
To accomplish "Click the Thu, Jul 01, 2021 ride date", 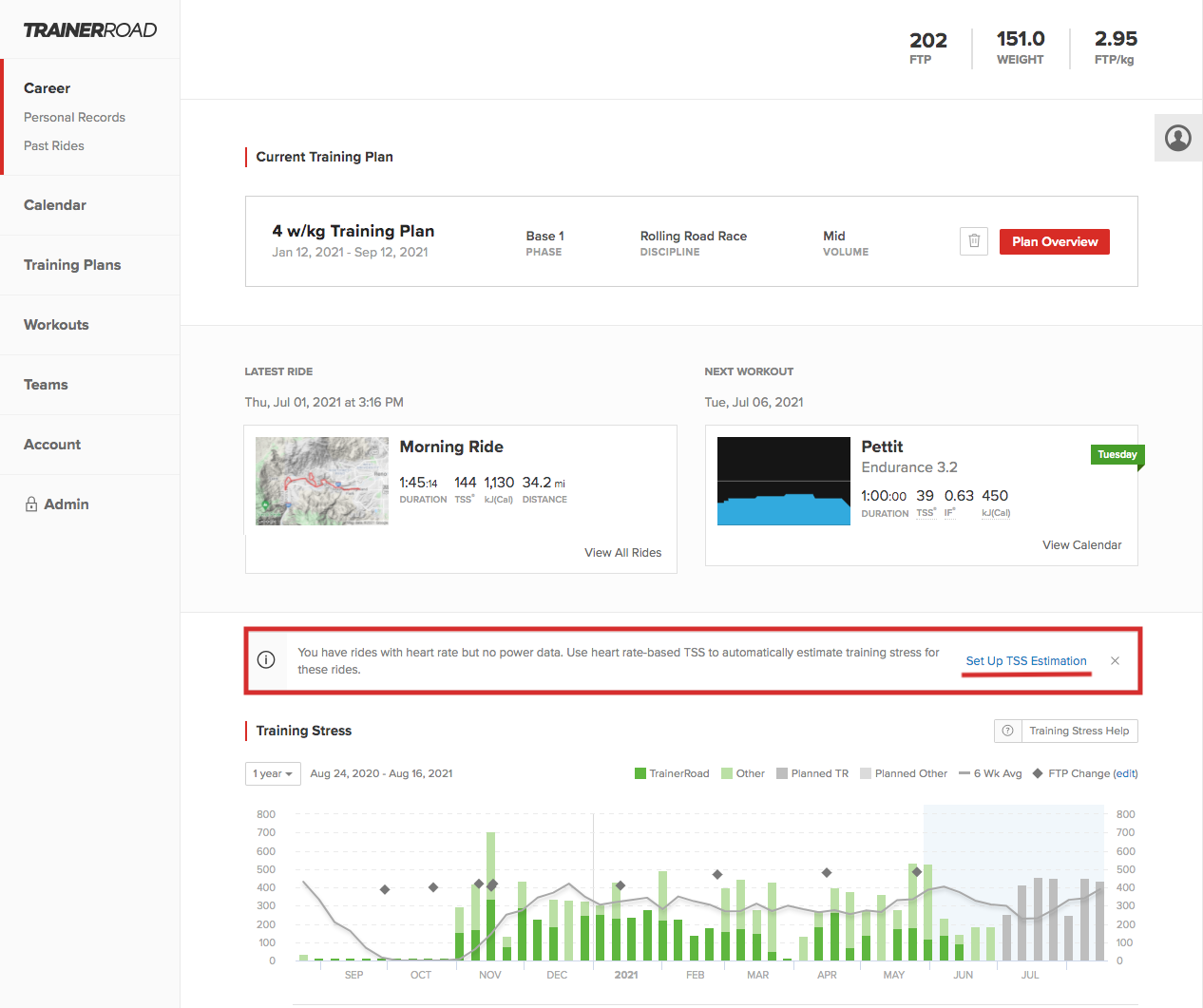I will [324, 402].
